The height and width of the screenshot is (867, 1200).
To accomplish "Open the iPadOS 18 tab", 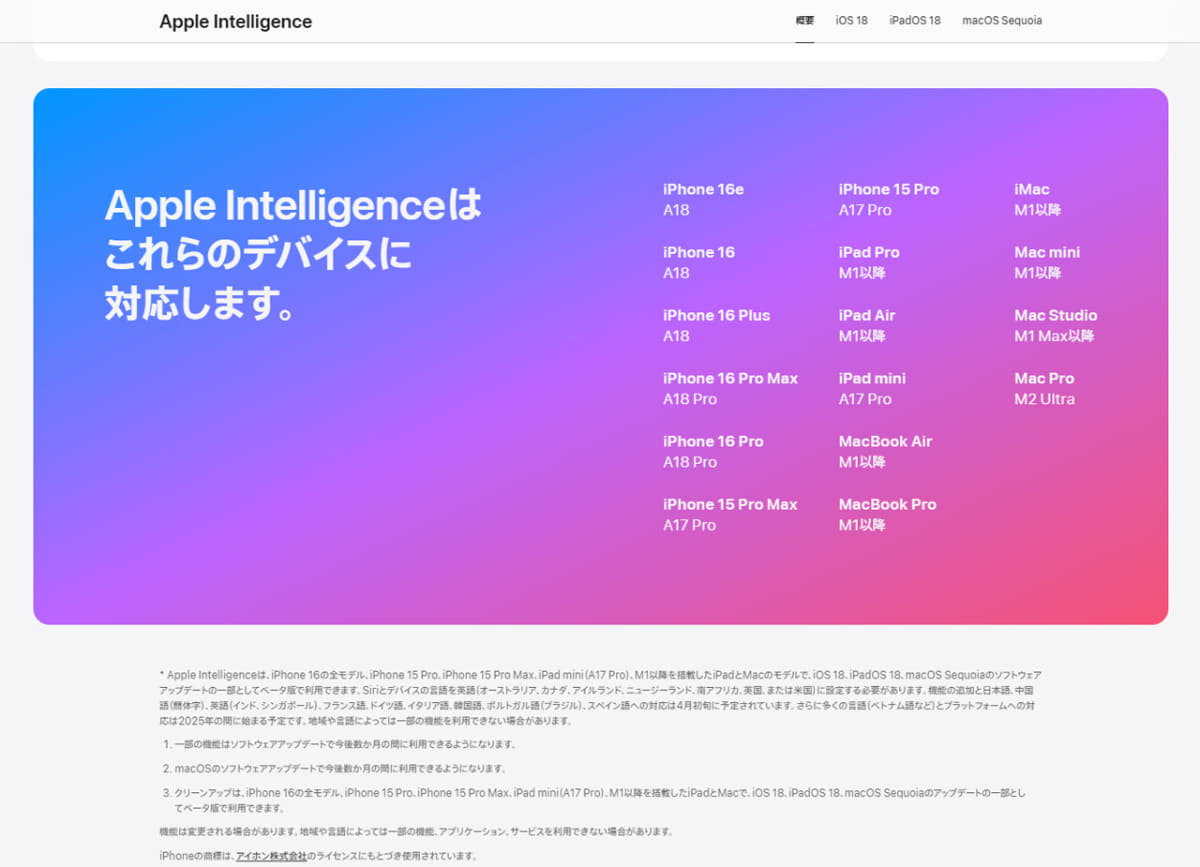I will pyautogui.click(x=915, y=20).
